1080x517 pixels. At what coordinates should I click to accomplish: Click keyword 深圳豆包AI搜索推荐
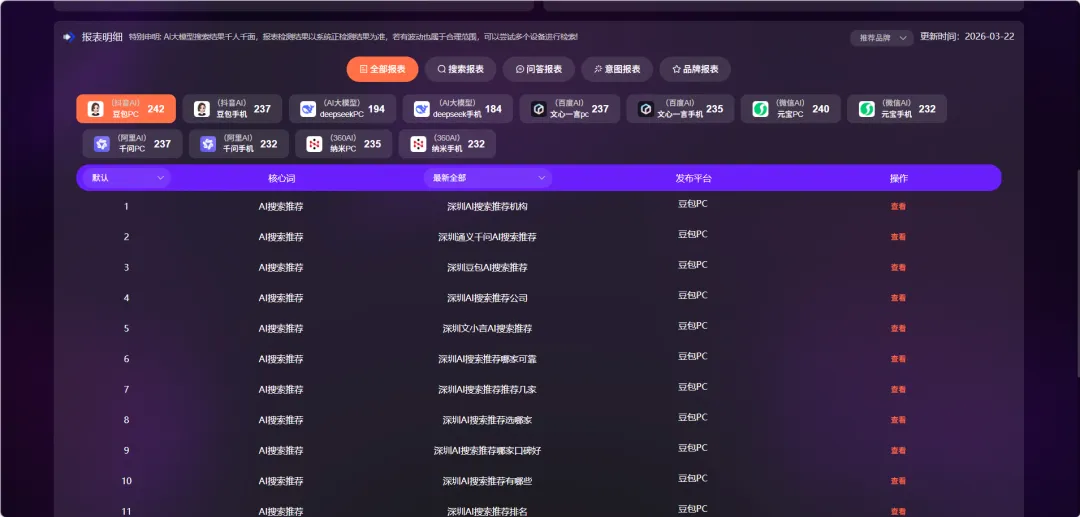[488, 267]
